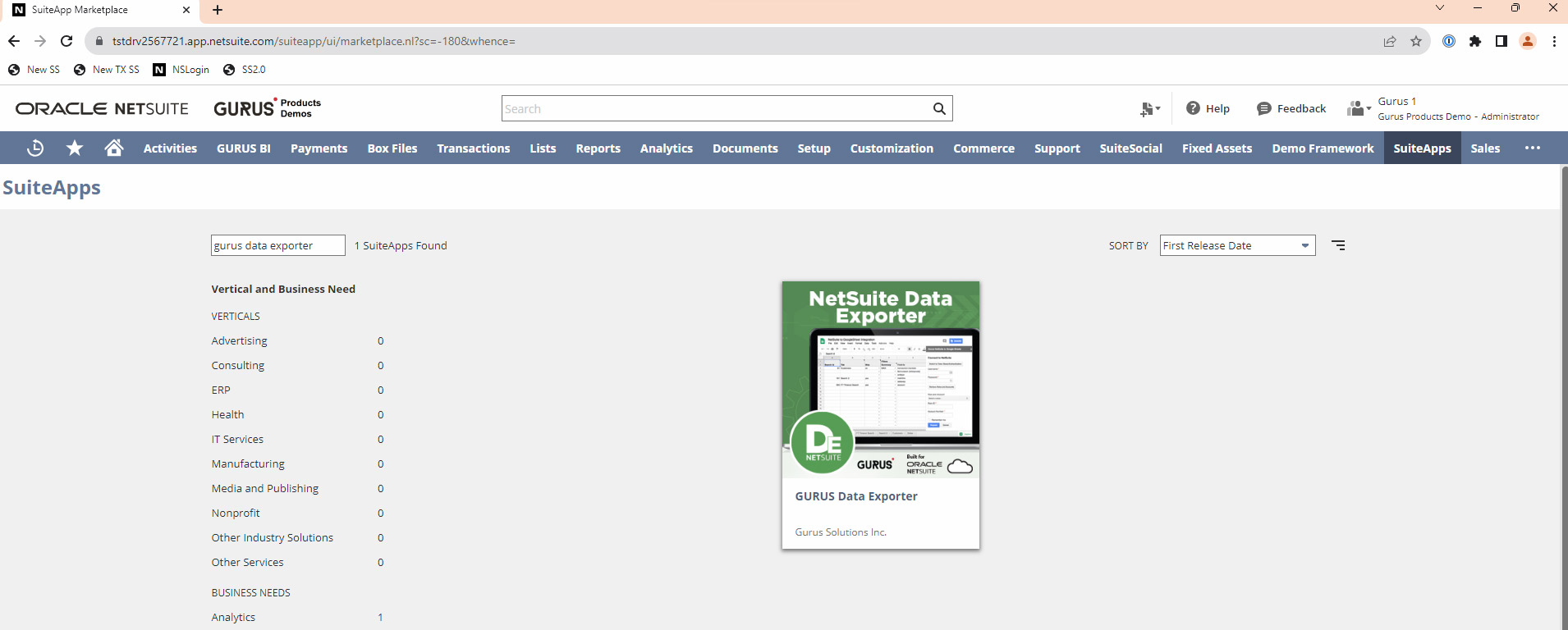Click the global search magnifier icon
This screenshot has width=1568, height=630.
coord(939,108)
